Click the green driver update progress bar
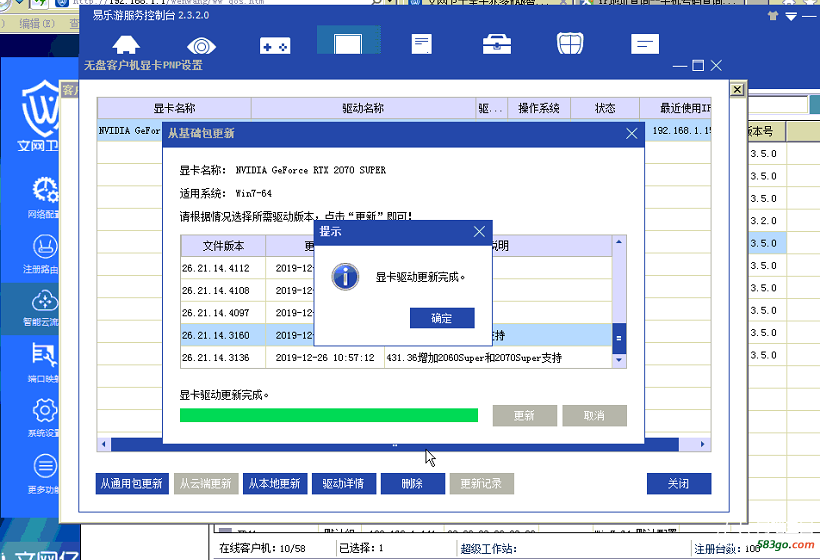Image resolution: width=820 pixels, height=560 pixels. click(x=328, y=415)
